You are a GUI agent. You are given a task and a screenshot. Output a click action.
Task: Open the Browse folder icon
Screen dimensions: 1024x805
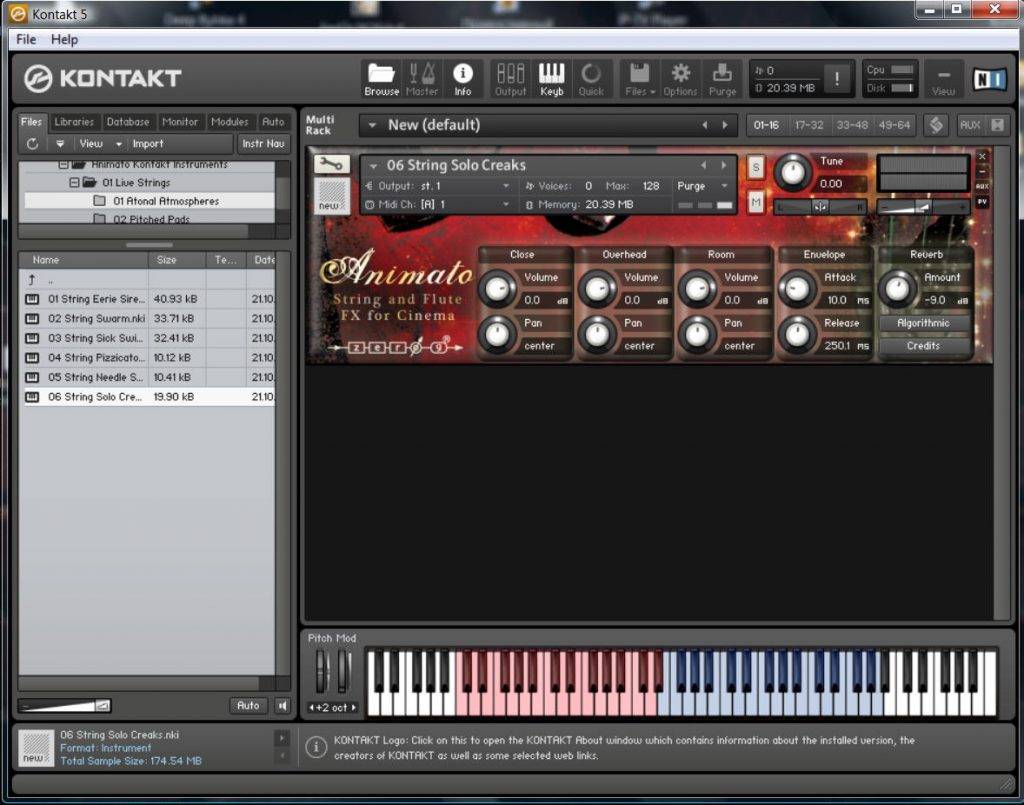point(381,78)
